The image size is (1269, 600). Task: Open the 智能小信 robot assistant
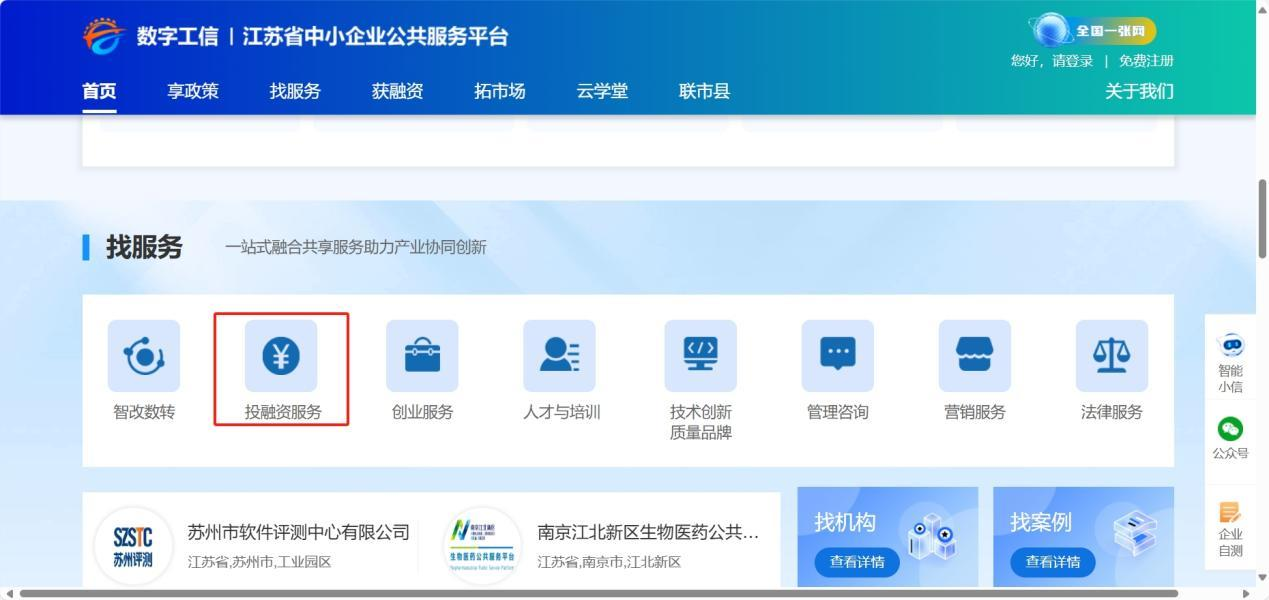point(1230,358)
